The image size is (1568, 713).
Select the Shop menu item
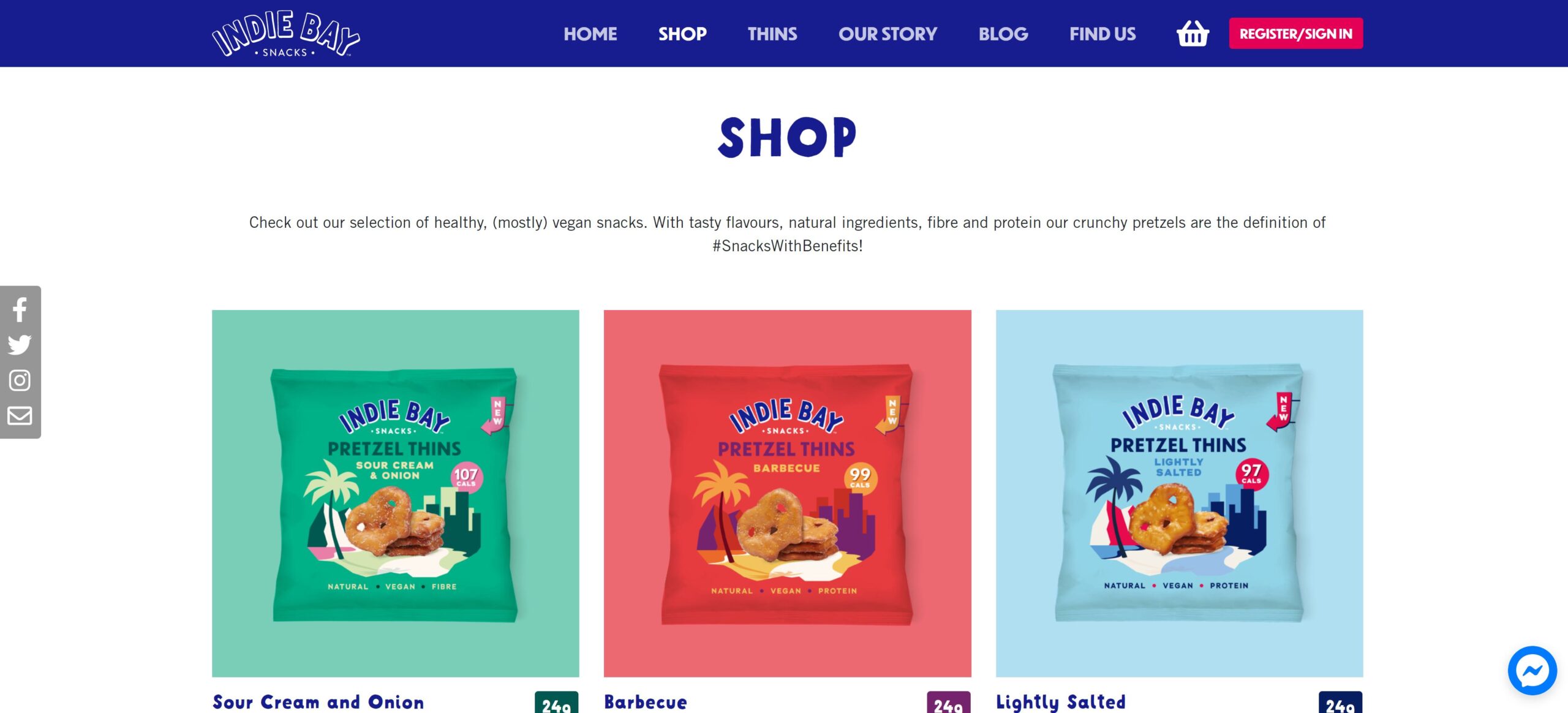(x=682, y=34)
